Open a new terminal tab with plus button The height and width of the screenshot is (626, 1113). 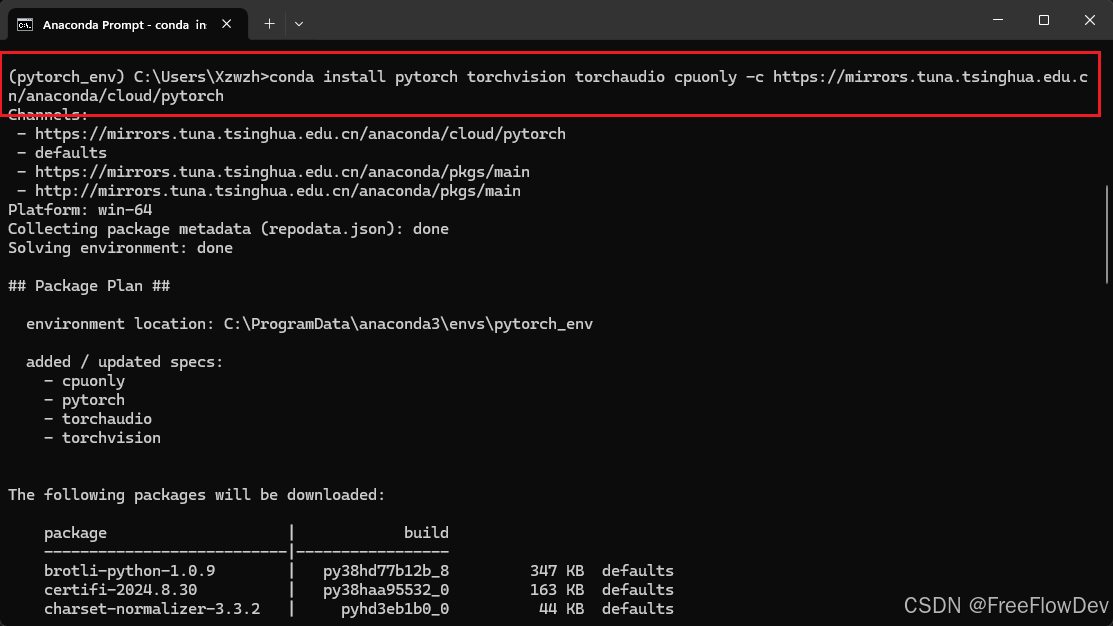coord(269,24)
